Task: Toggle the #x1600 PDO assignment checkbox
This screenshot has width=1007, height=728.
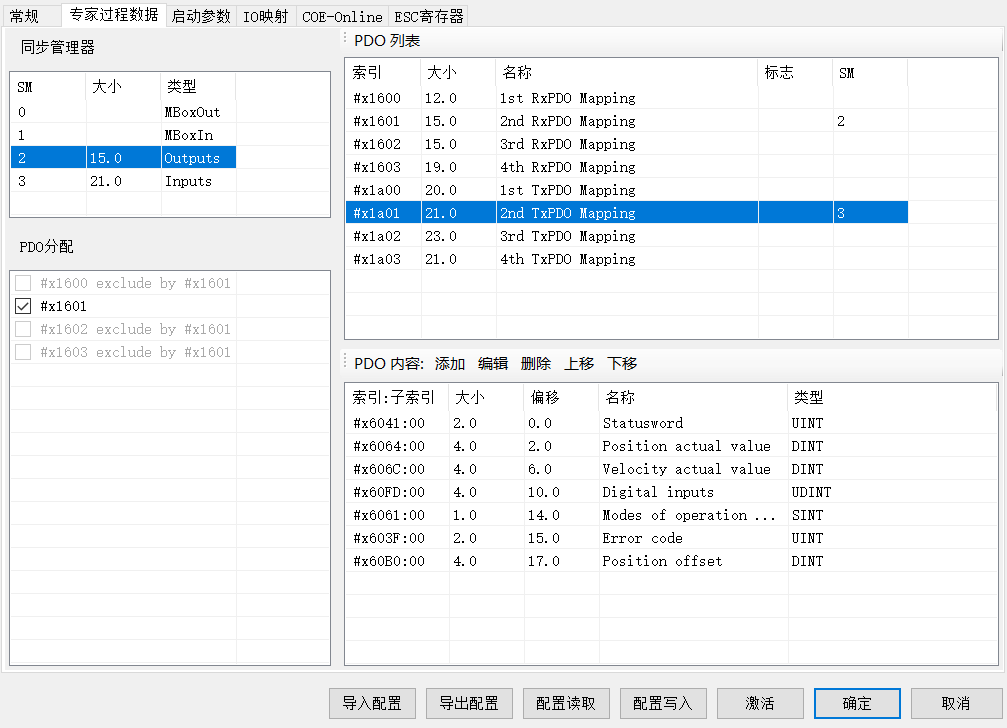Action: coord(24,283)
